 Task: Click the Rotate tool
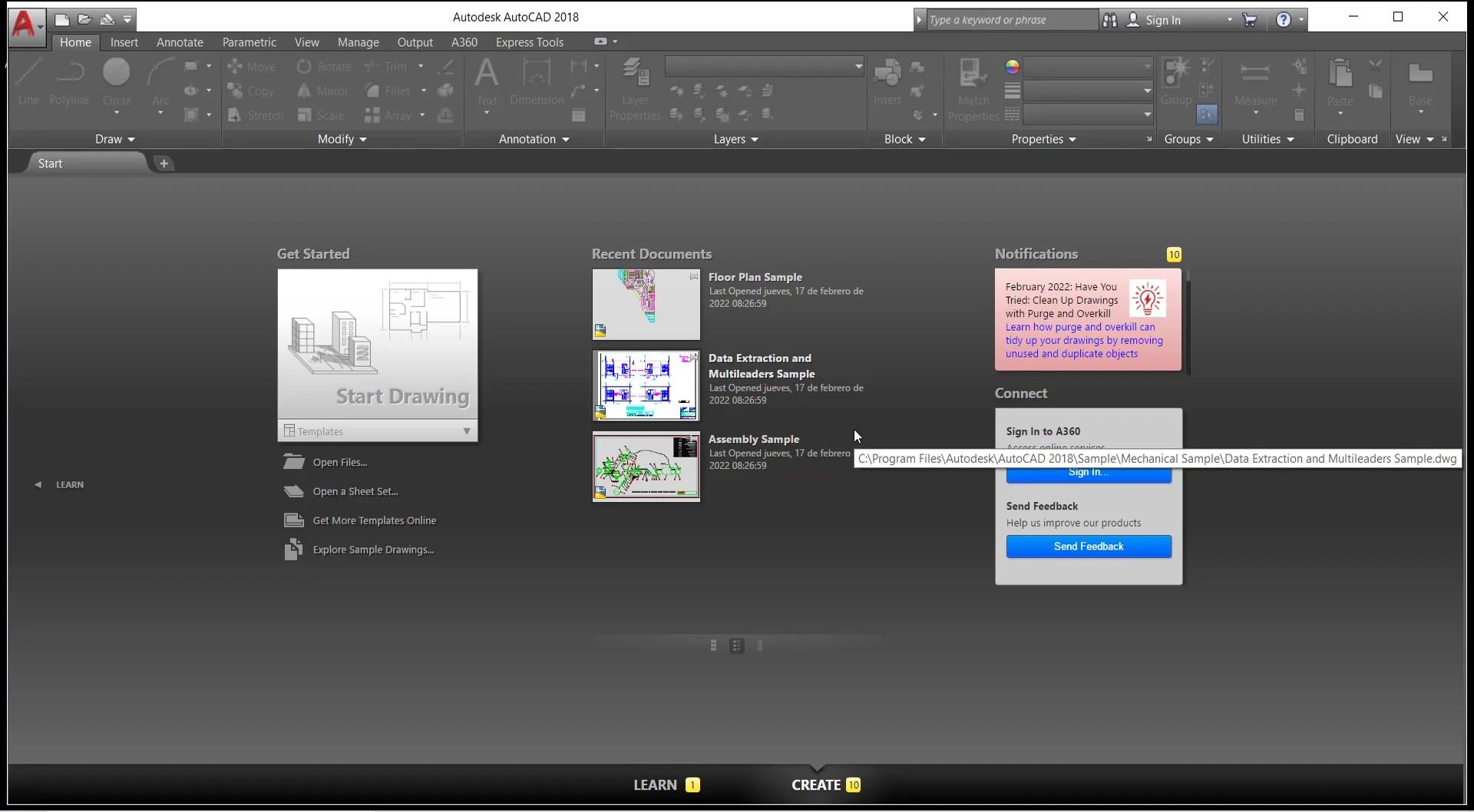[324, 67]
